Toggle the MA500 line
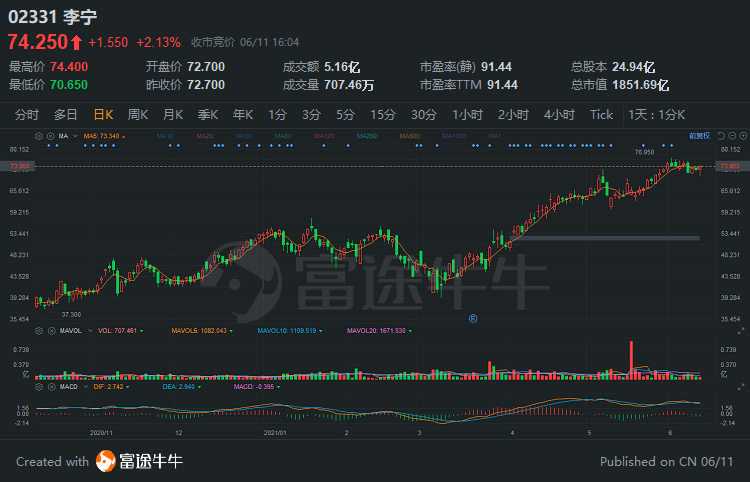The height and width of the screenshot is (482, 750). 410,136
